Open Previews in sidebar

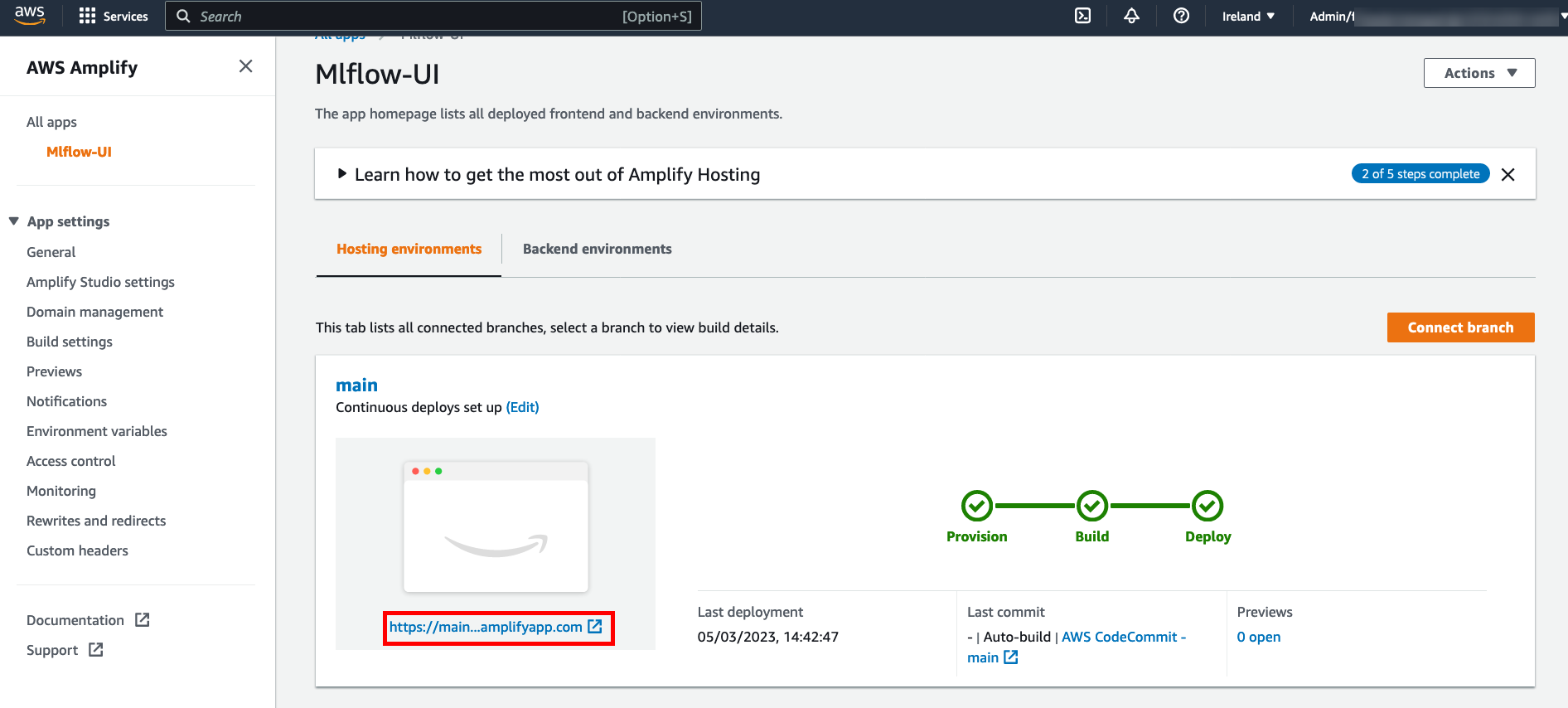pos(54,371)
